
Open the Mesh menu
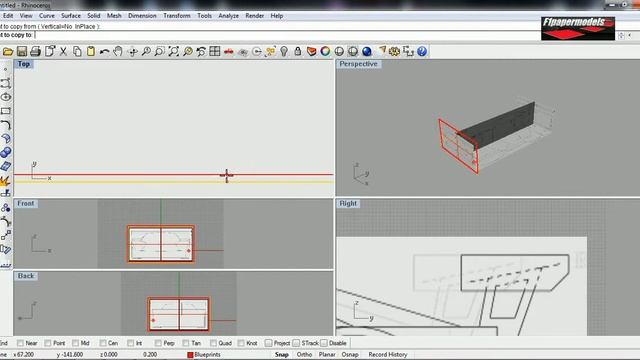[114, 16]
